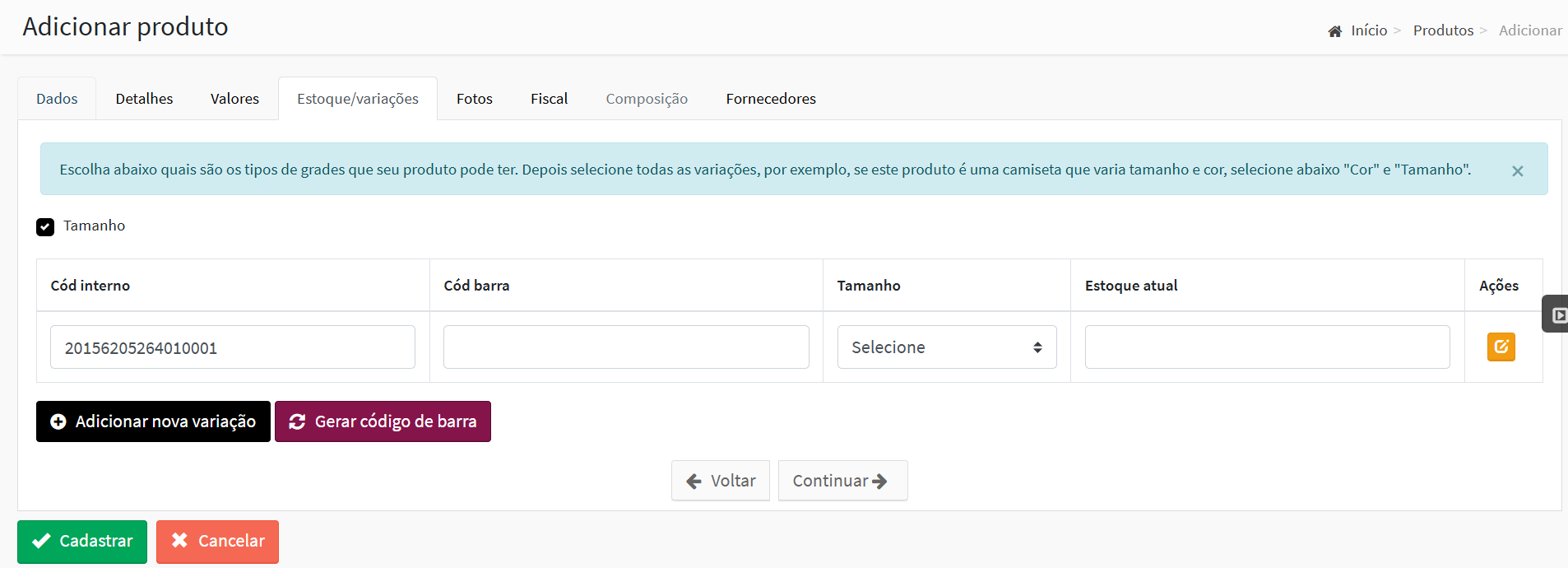Image resolution: width=1568 pixels, height=568 pixels.
Task: Select the Estoque/variações tab
Action: 358,99
